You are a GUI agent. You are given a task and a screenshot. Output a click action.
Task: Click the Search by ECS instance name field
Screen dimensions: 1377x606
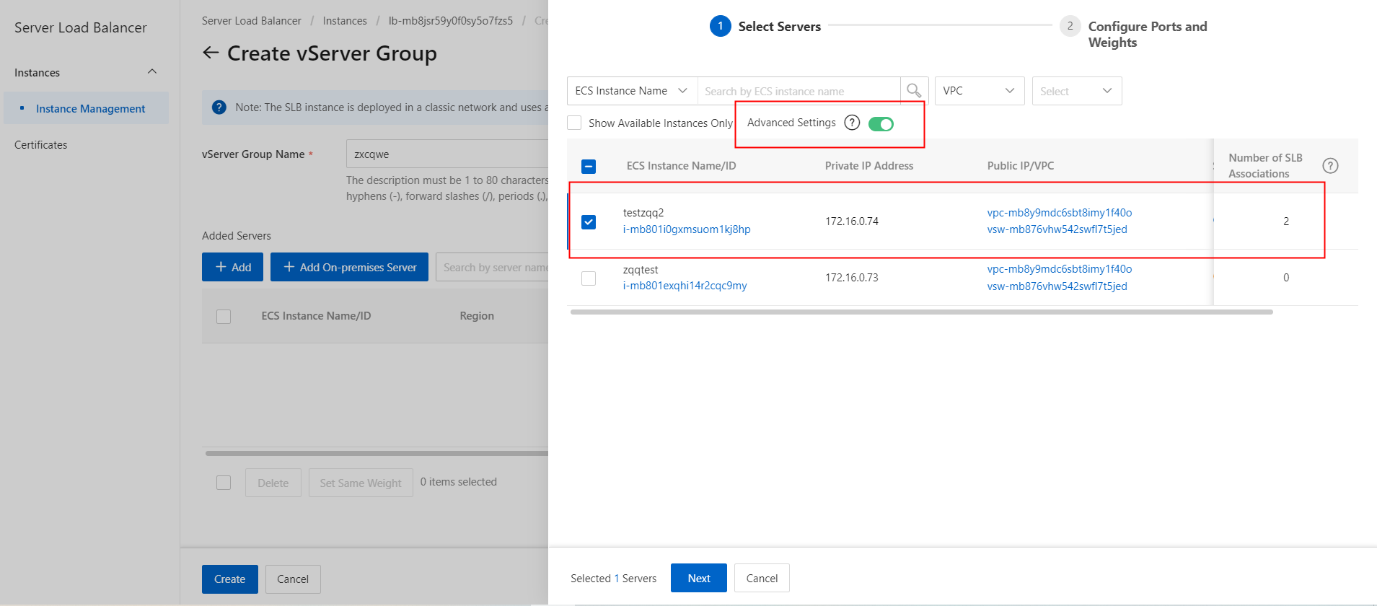click(799, 91)
